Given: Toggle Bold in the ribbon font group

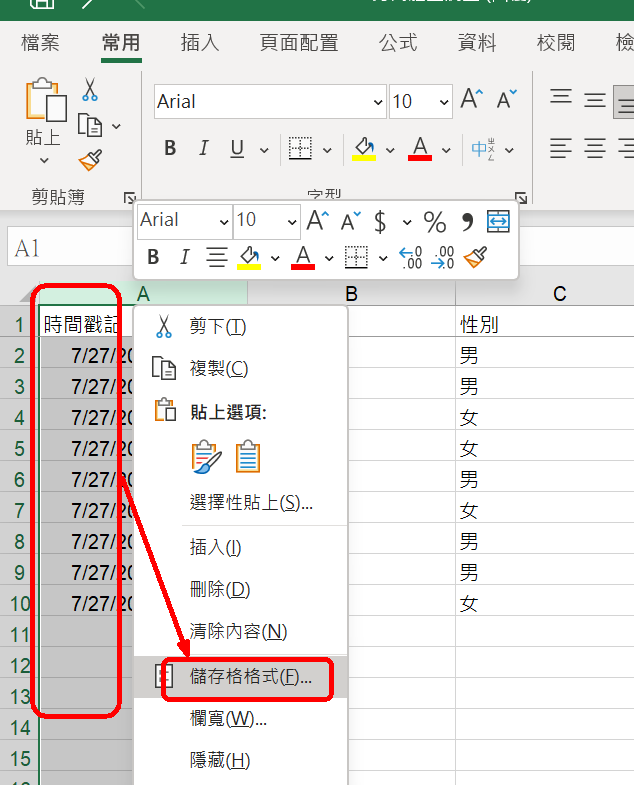Looking at the screenshot, I should [170, 149].
